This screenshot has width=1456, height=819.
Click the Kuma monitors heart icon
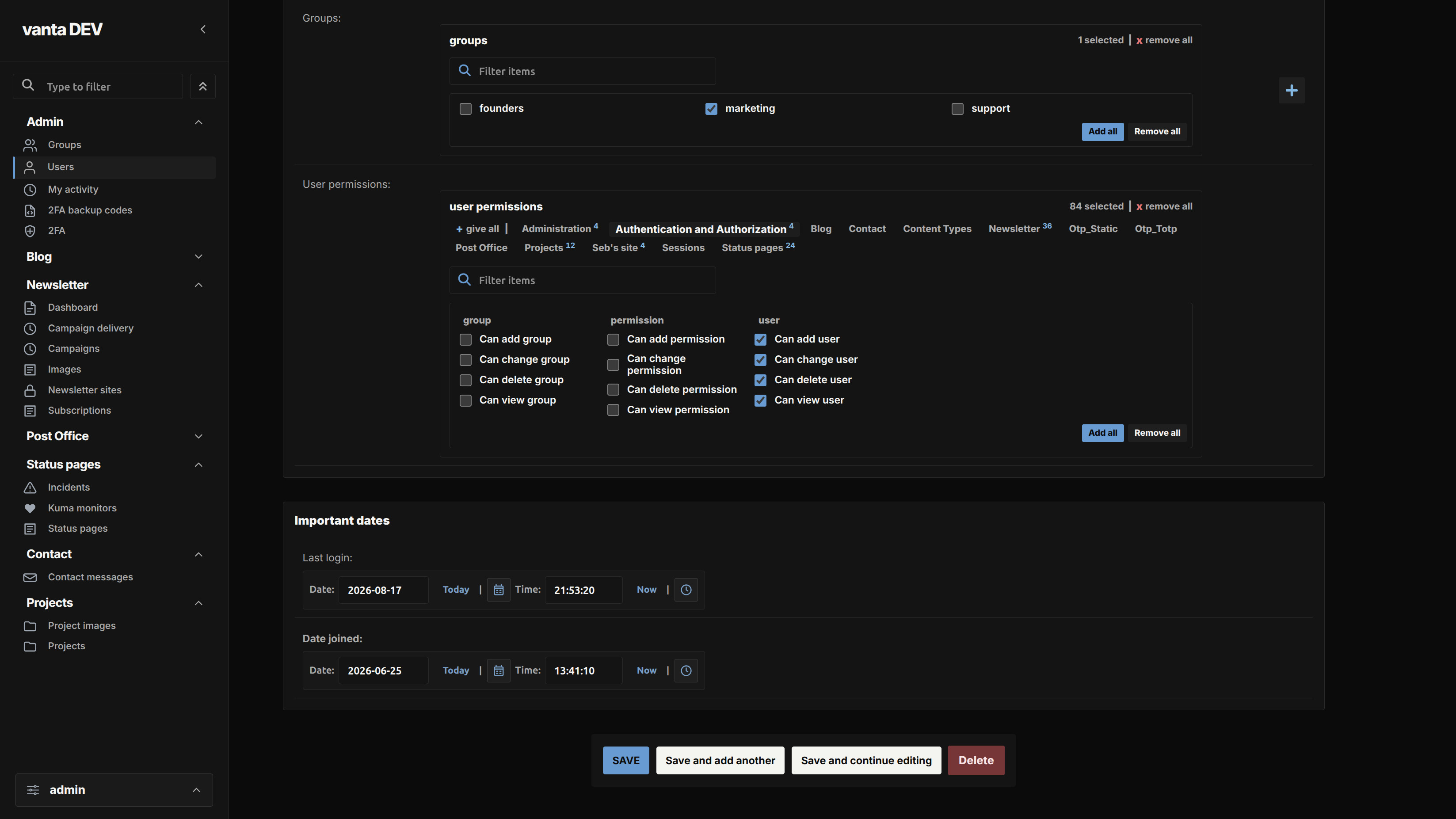point(30,508)
